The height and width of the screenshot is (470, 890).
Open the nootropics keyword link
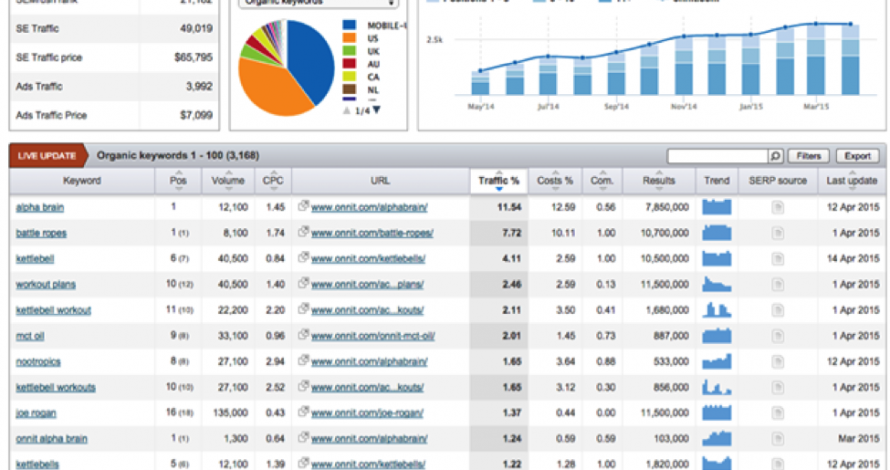coord(38,362)
